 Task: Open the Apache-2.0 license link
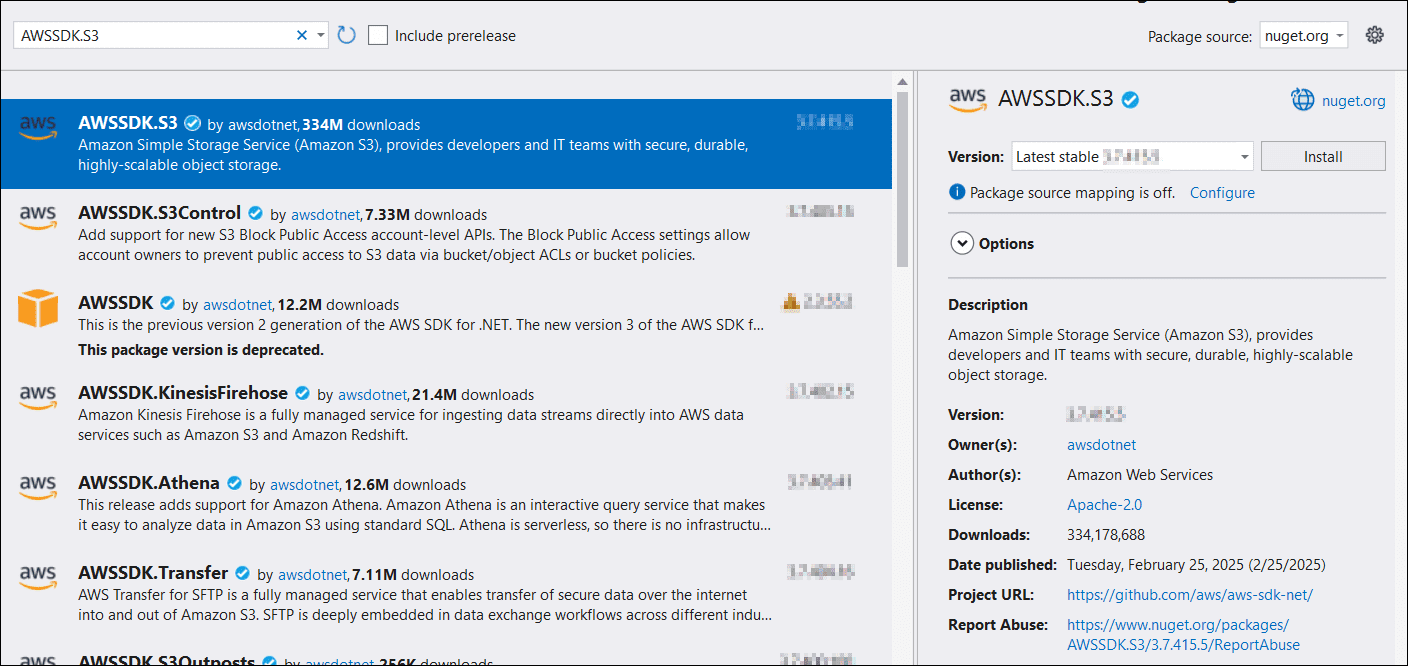click(1104, 505)
